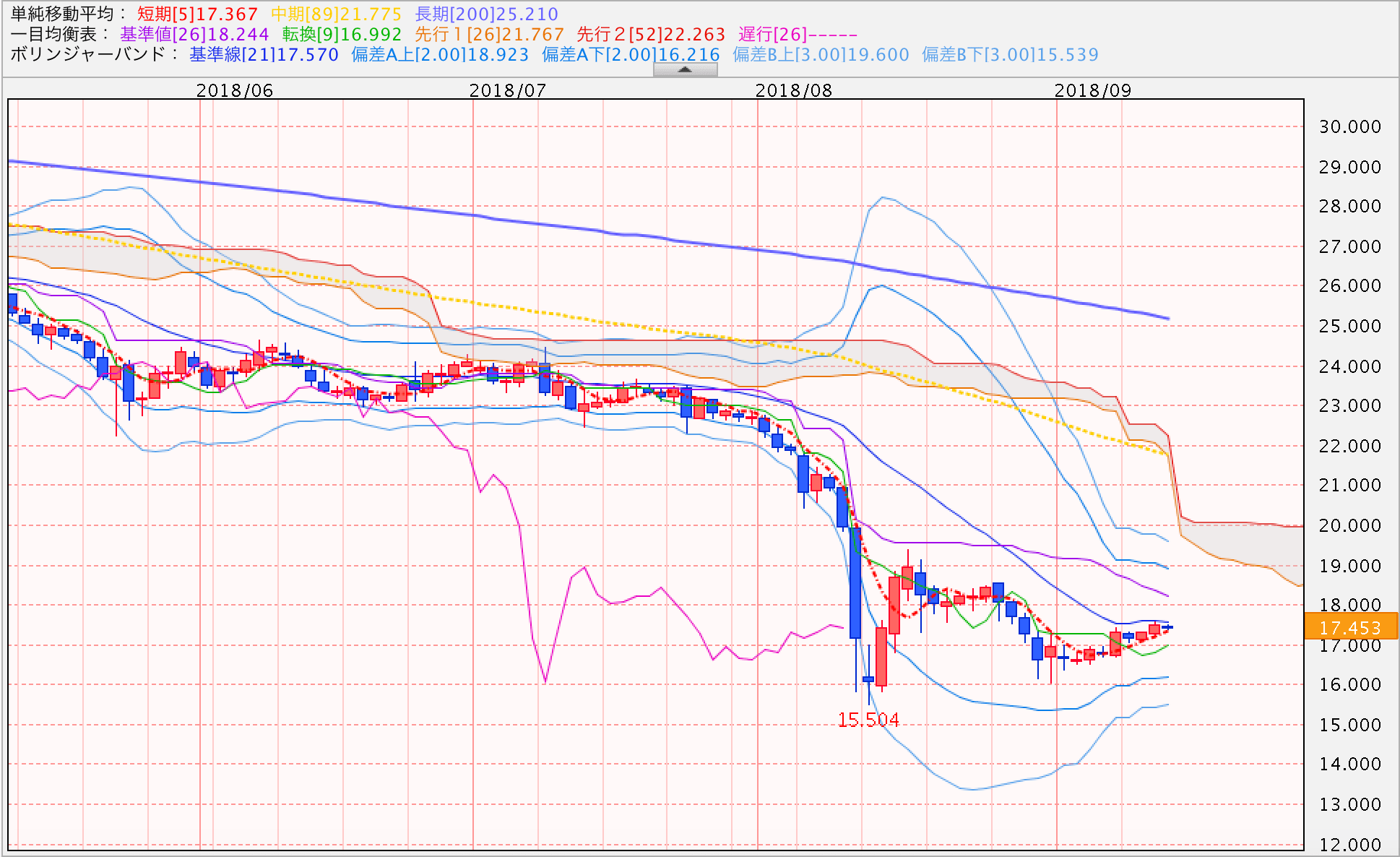Click the 30.000 price axis label
This screenshot has height=857, width=1400.
click(x=1349, y=127)
